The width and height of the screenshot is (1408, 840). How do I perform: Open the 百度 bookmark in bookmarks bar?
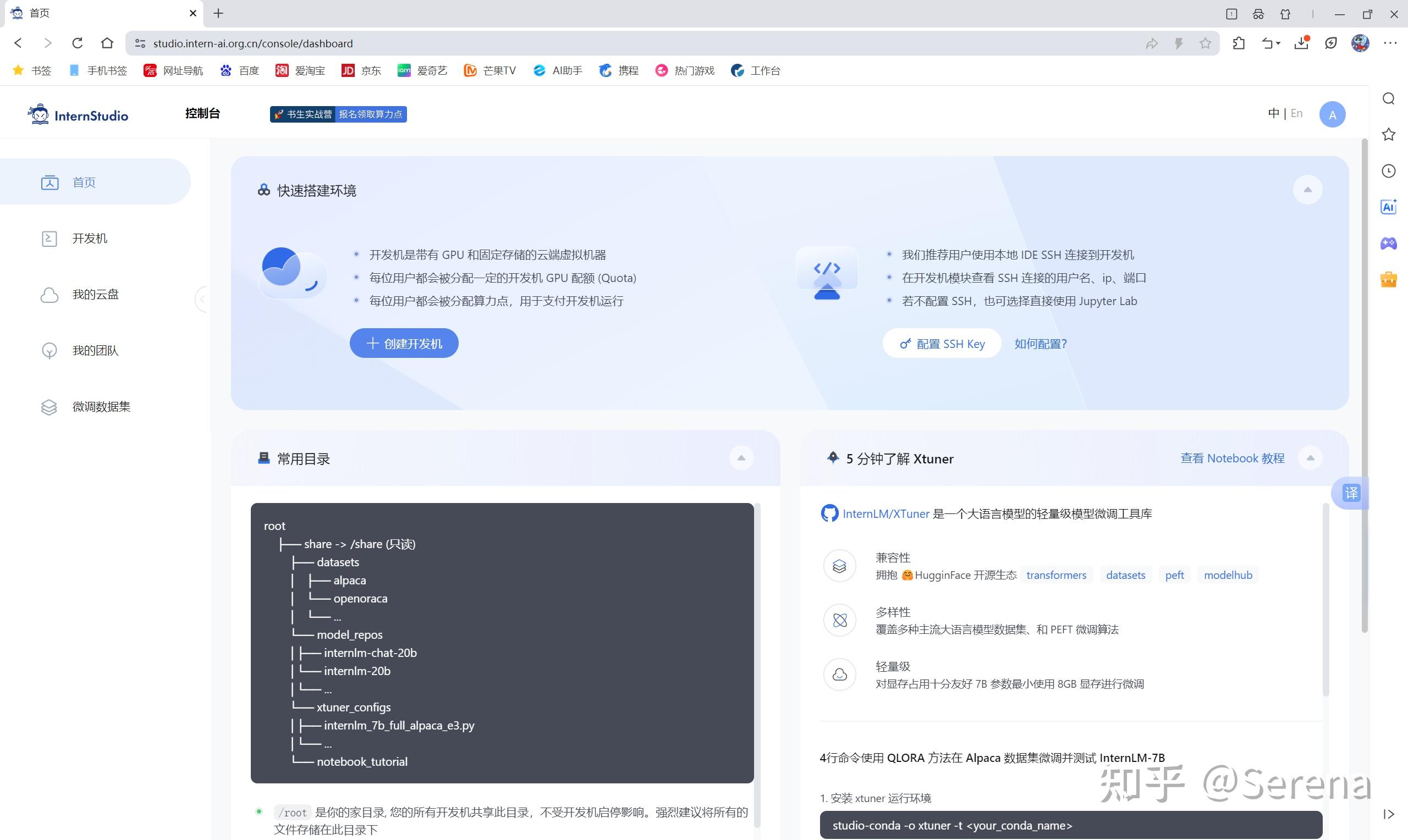click(240, 70)
